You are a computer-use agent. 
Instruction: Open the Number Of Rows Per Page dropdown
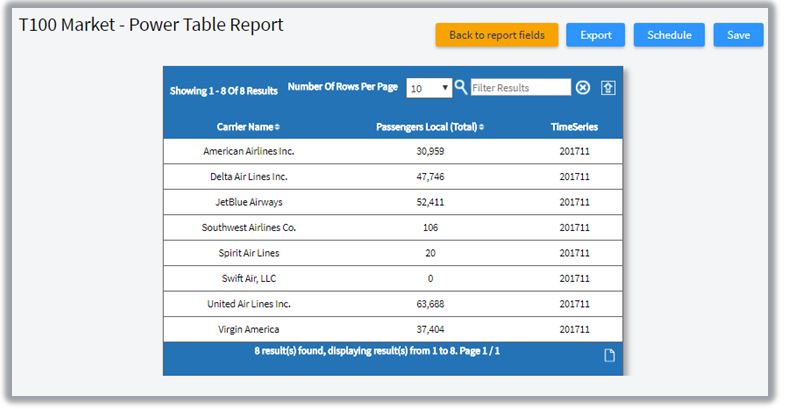[x=430, y=88]
